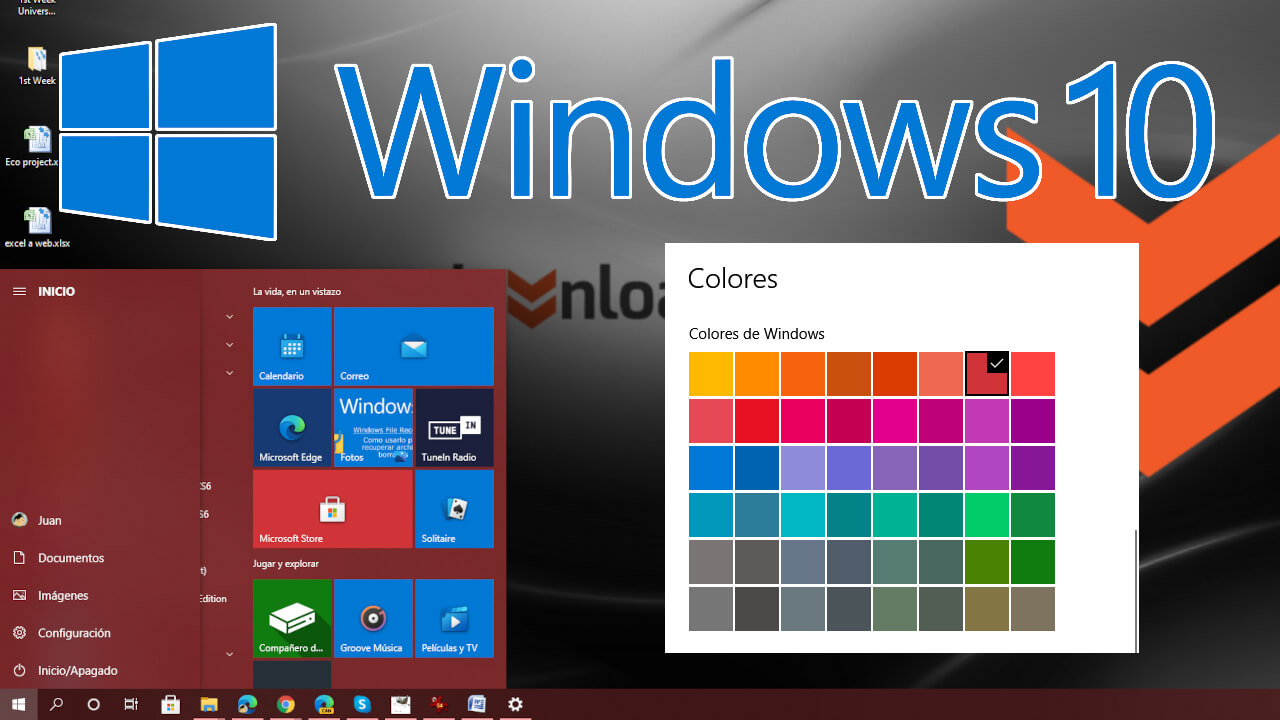Expand the Start menu hamburger icon
This screenshot has height=720, width=1280.
coord(19,291)
